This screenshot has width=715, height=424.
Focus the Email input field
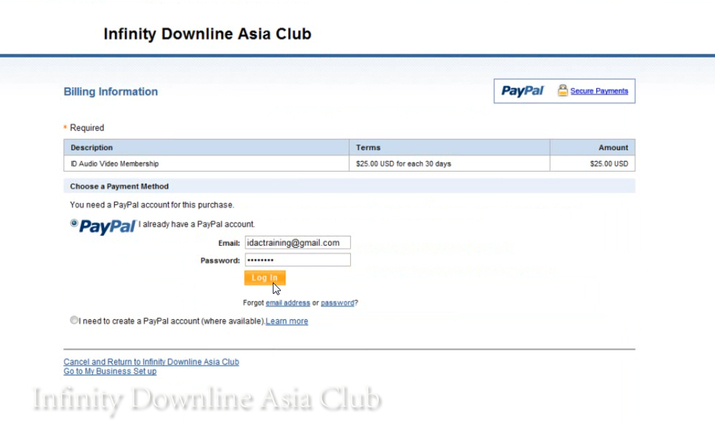298,243
